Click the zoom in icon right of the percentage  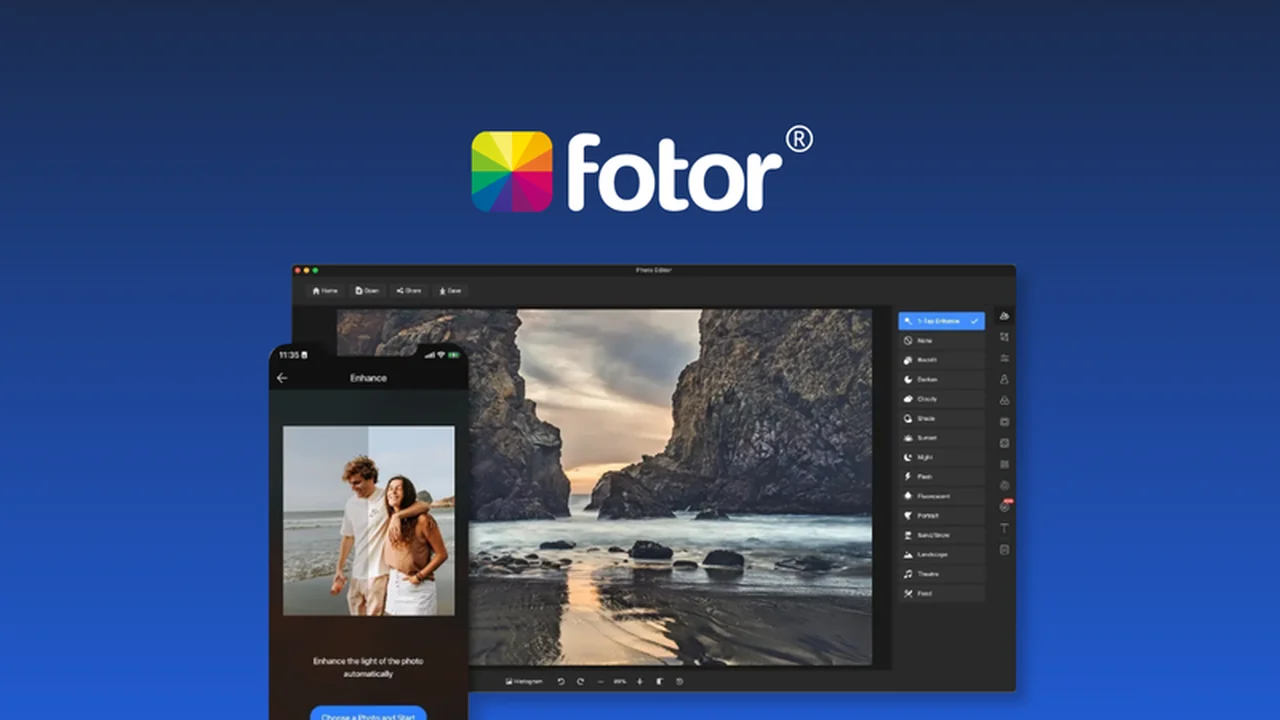click(x=640, y=681)
